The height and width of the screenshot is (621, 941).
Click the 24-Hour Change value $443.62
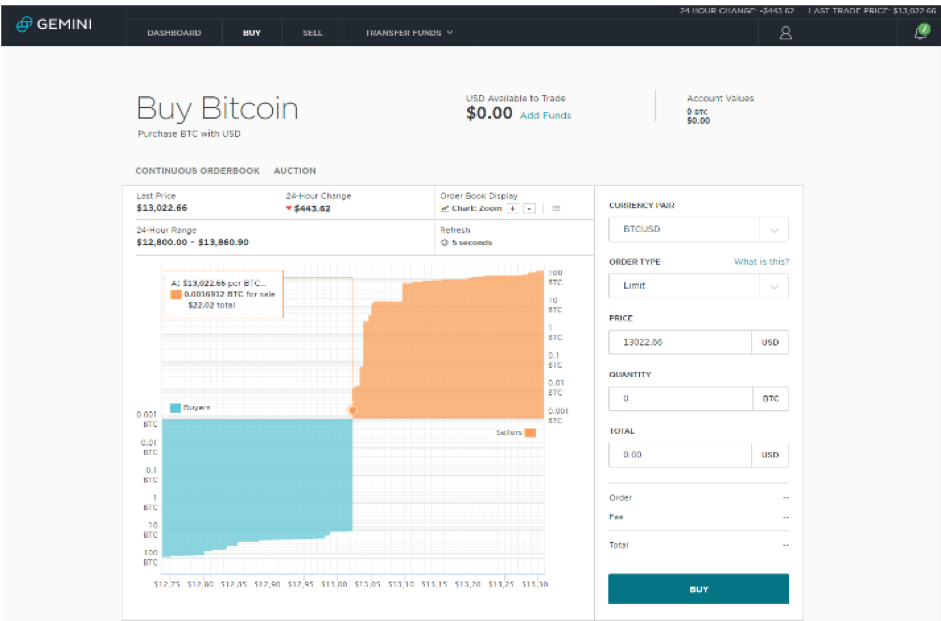312,208
